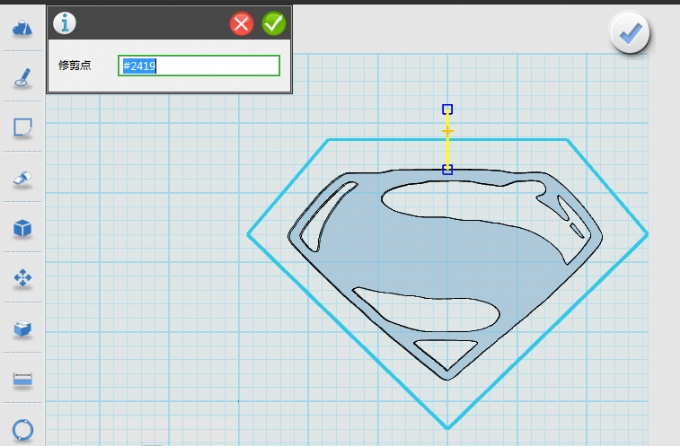Open the info help icon in dialog
Image resolution: width=680 pixels, height=446 pixels.
(65, 23)
